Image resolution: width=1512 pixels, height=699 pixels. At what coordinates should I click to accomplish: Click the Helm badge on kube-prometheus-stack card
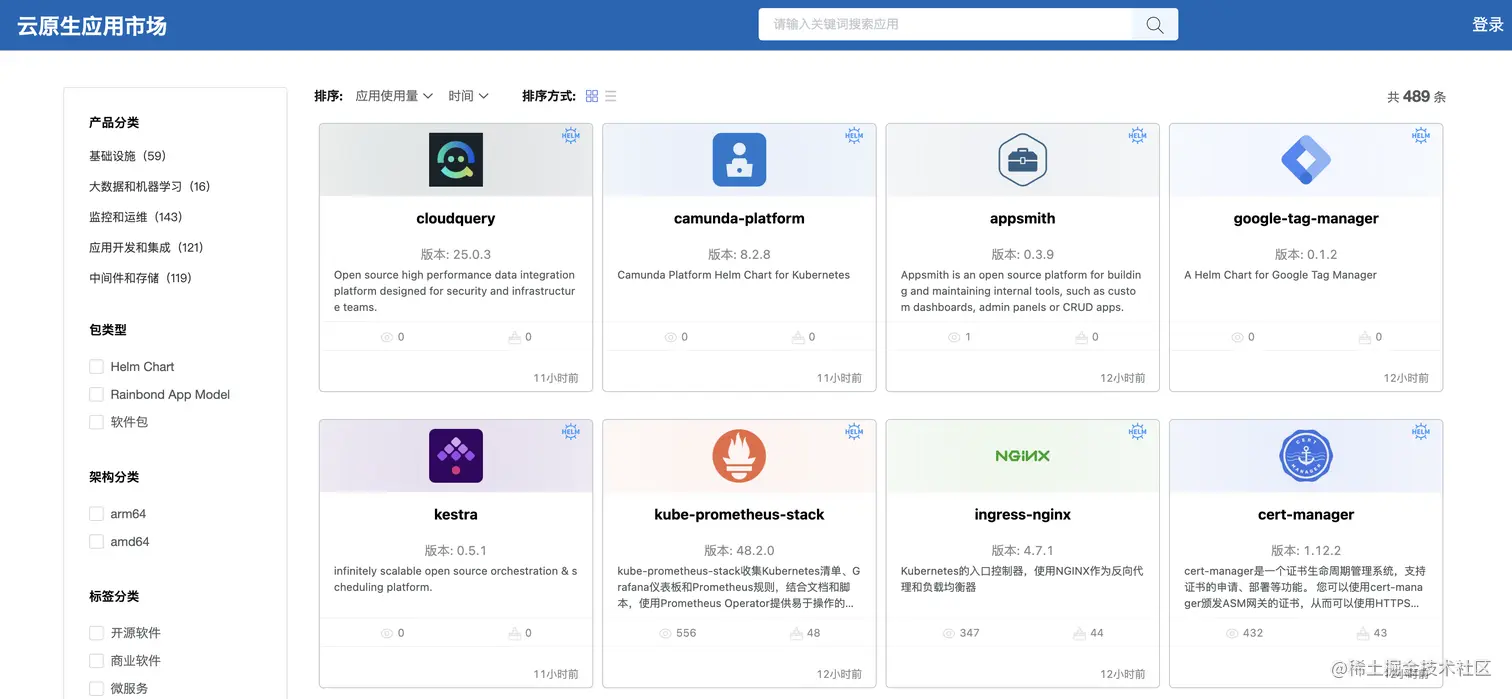tap(854, 432)
